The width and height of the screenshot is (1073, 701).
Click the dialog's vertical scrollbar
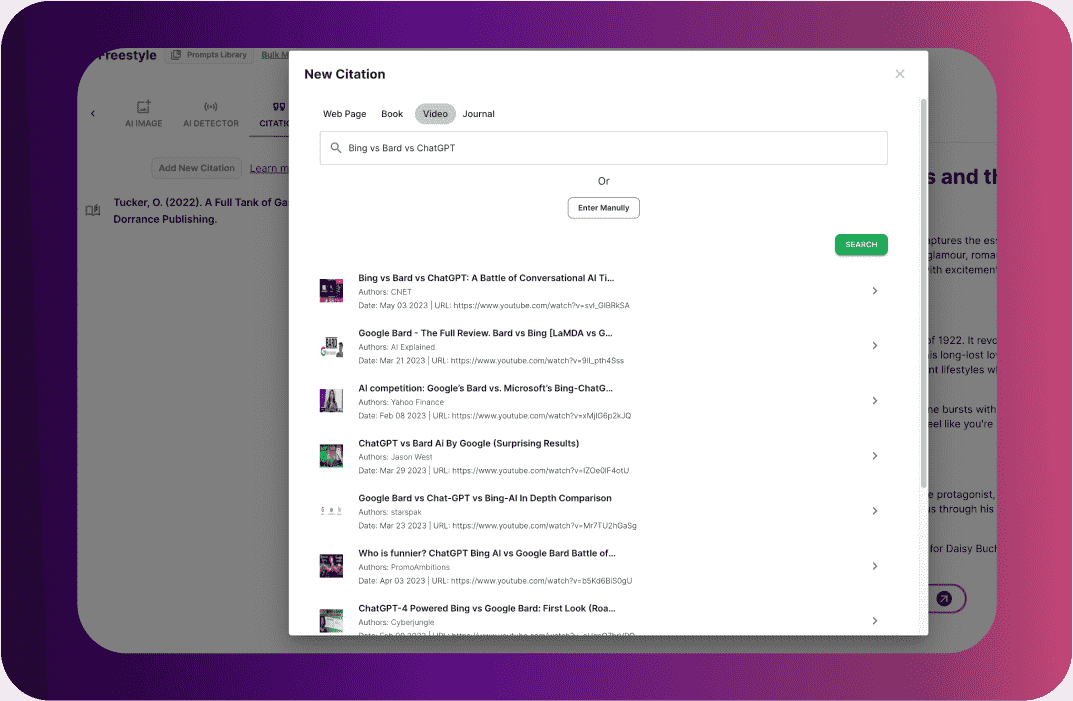coord(923,294)
